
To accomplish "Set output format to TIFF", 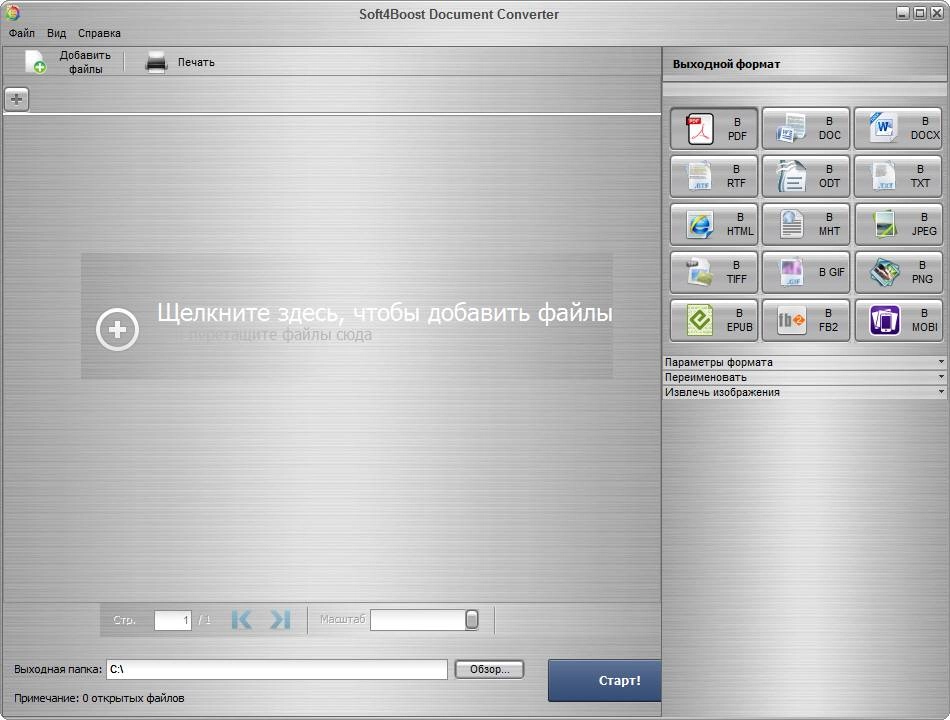I will 714,272.
